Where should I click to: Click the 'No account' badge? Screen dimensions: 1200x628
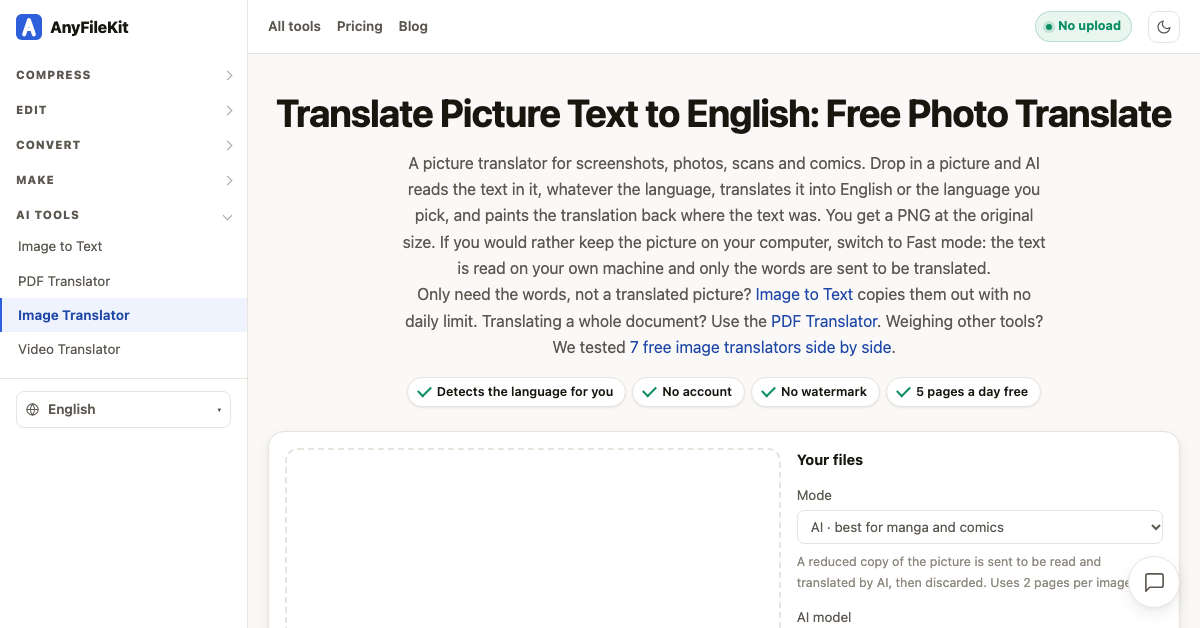coord(688,392)
